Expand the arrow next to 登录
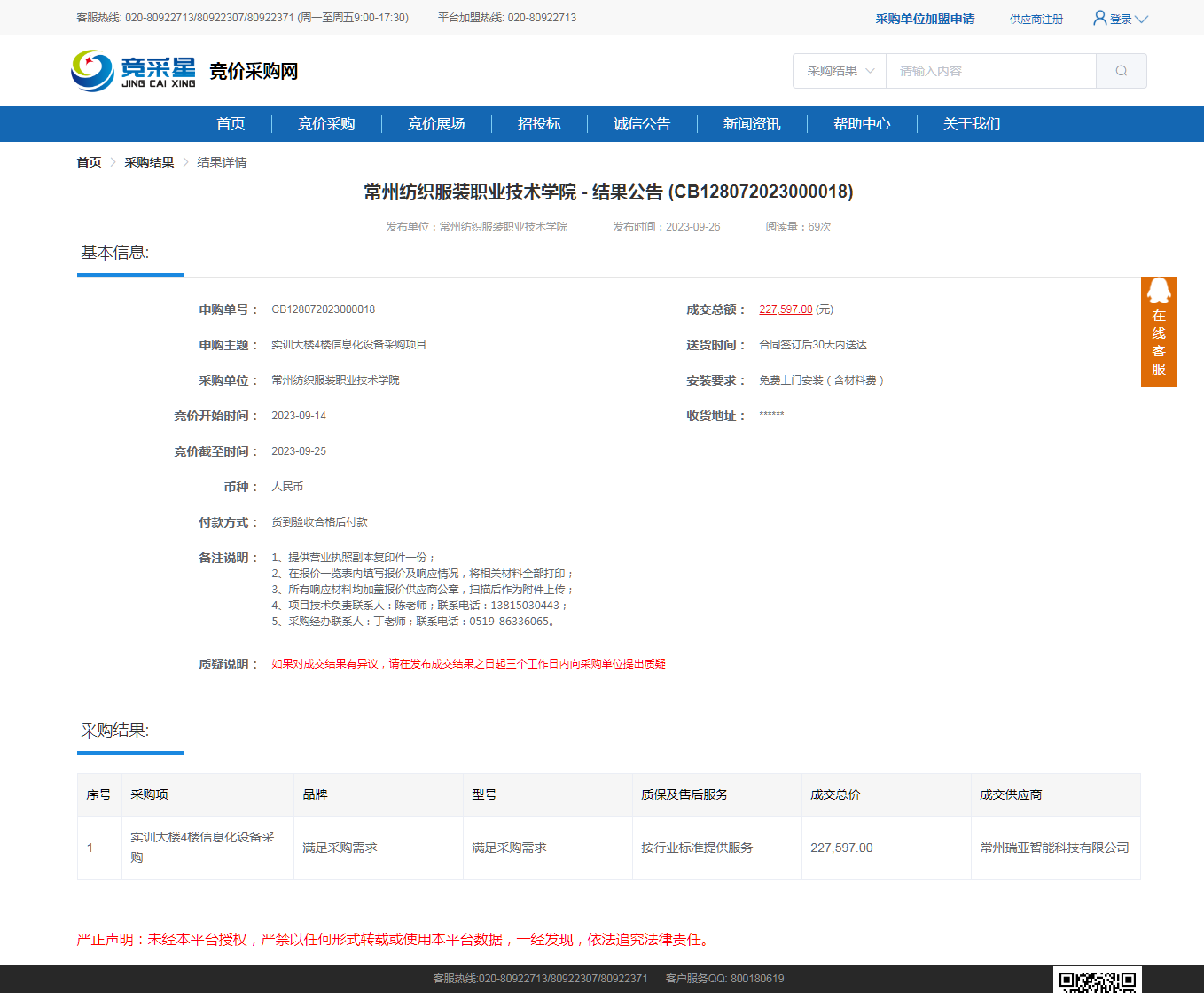Viewport: 1204px width, 993px height. [1141, 19]
